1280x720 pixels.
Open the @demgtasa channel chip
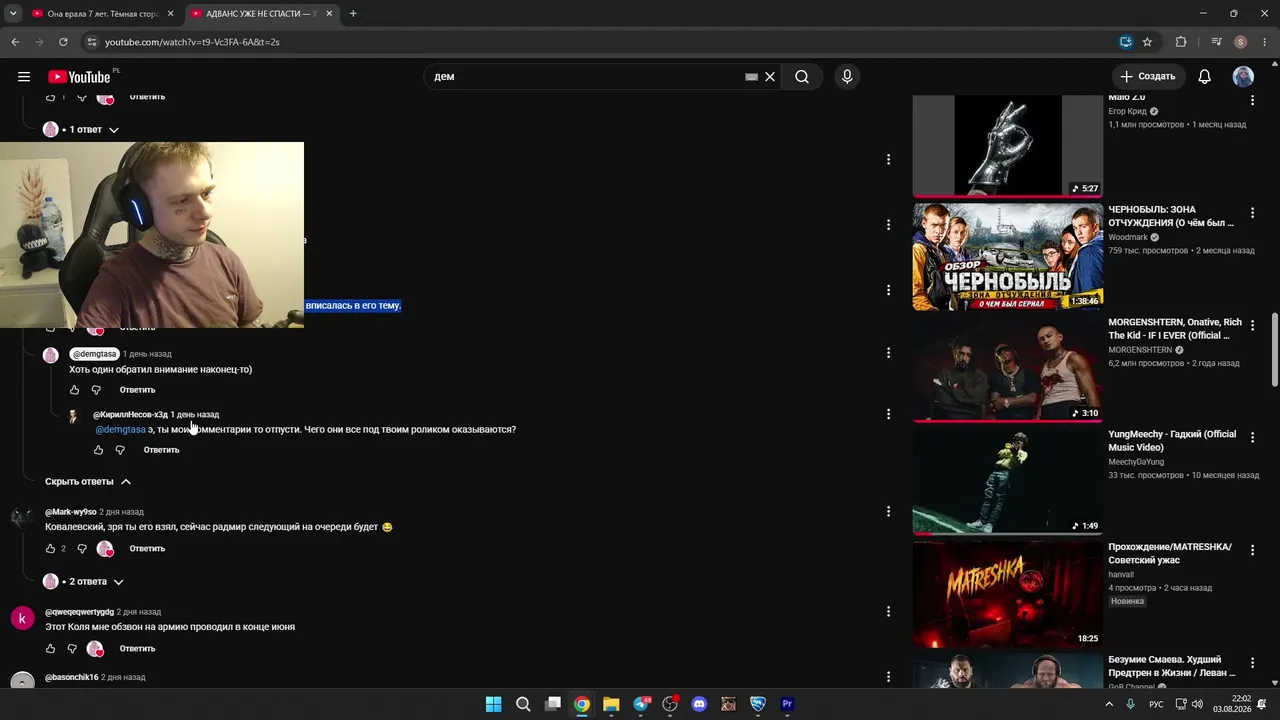pyautogui.click(x=95, y=354)
